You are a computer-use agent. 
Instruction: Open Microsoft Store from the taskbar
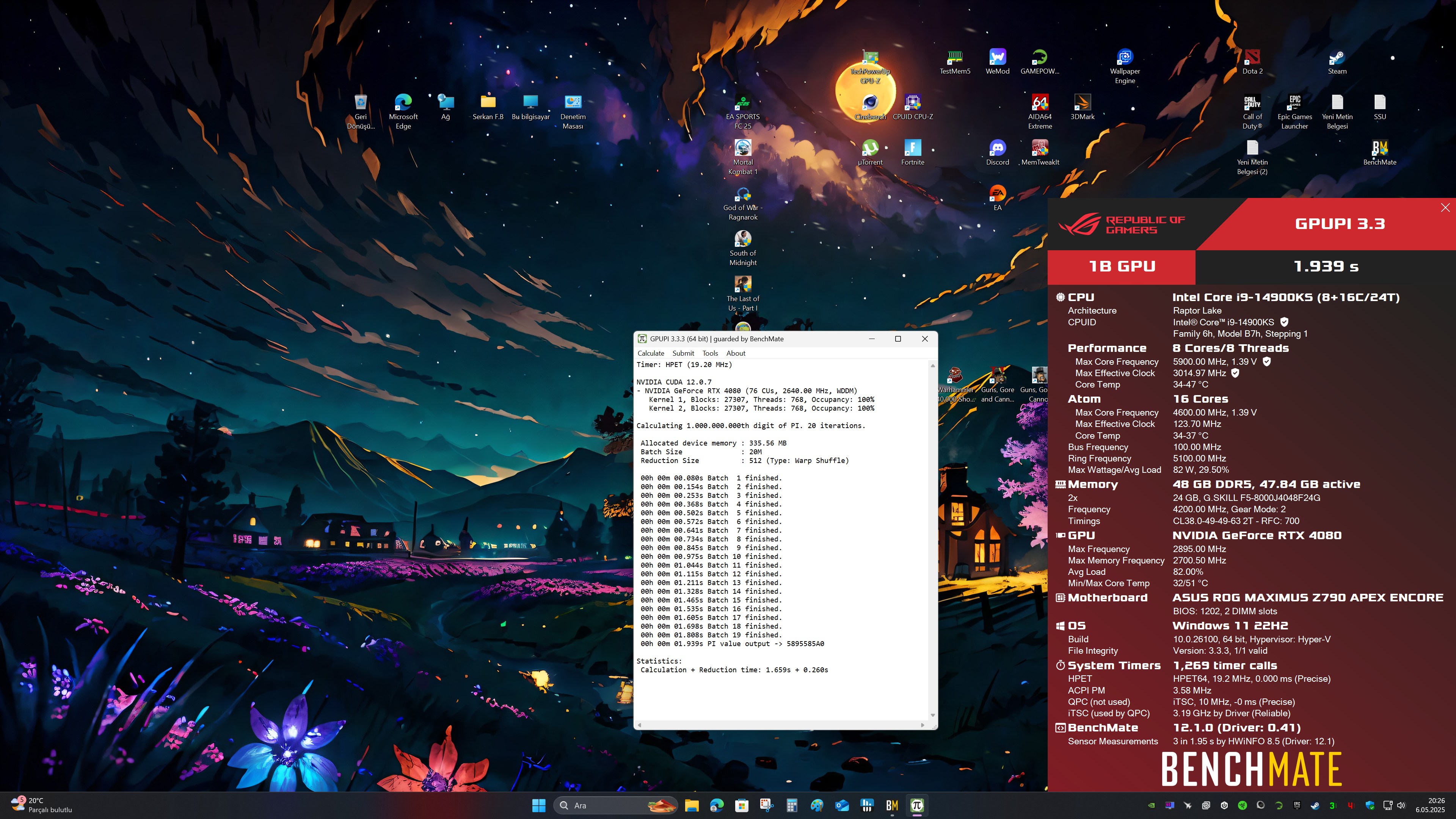click(742, 805)
